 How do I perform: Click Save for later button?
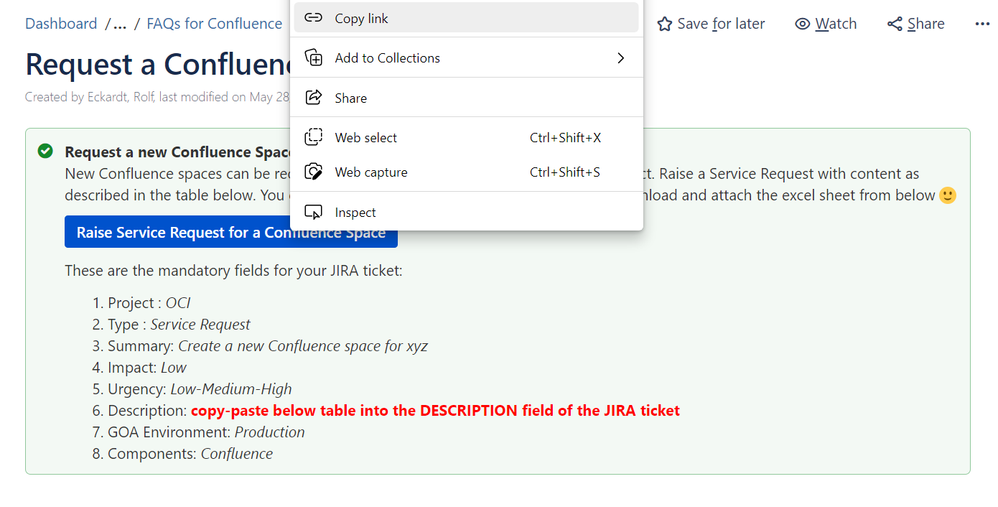[x=711, y=24]
